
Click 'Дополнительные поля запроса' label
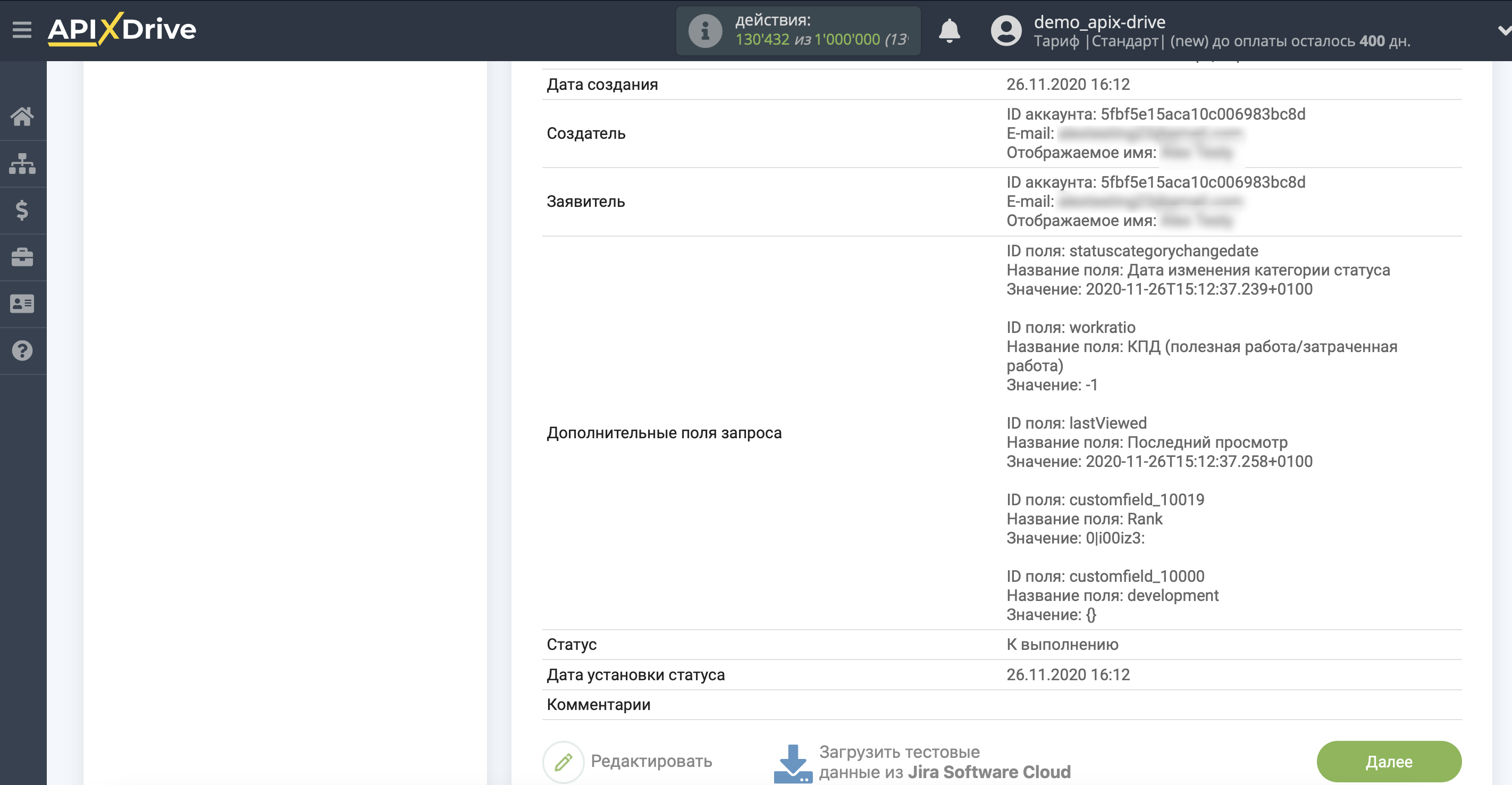click(x=664, y=433)
